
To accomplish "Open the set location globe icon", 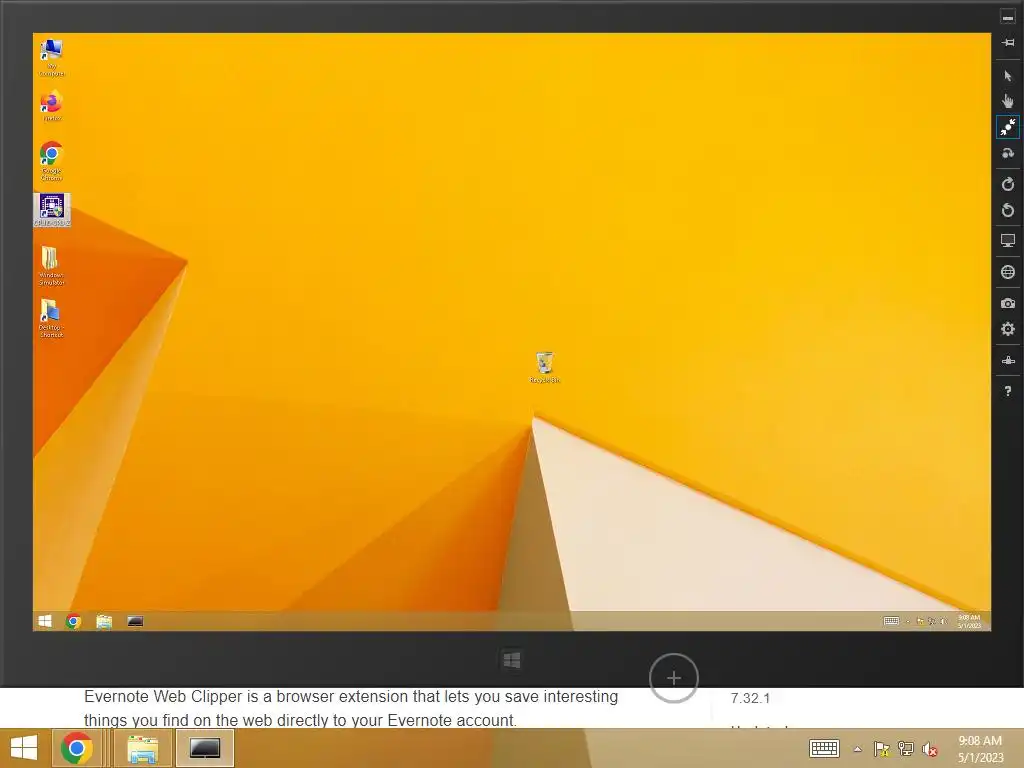I will click(1008, 272).
